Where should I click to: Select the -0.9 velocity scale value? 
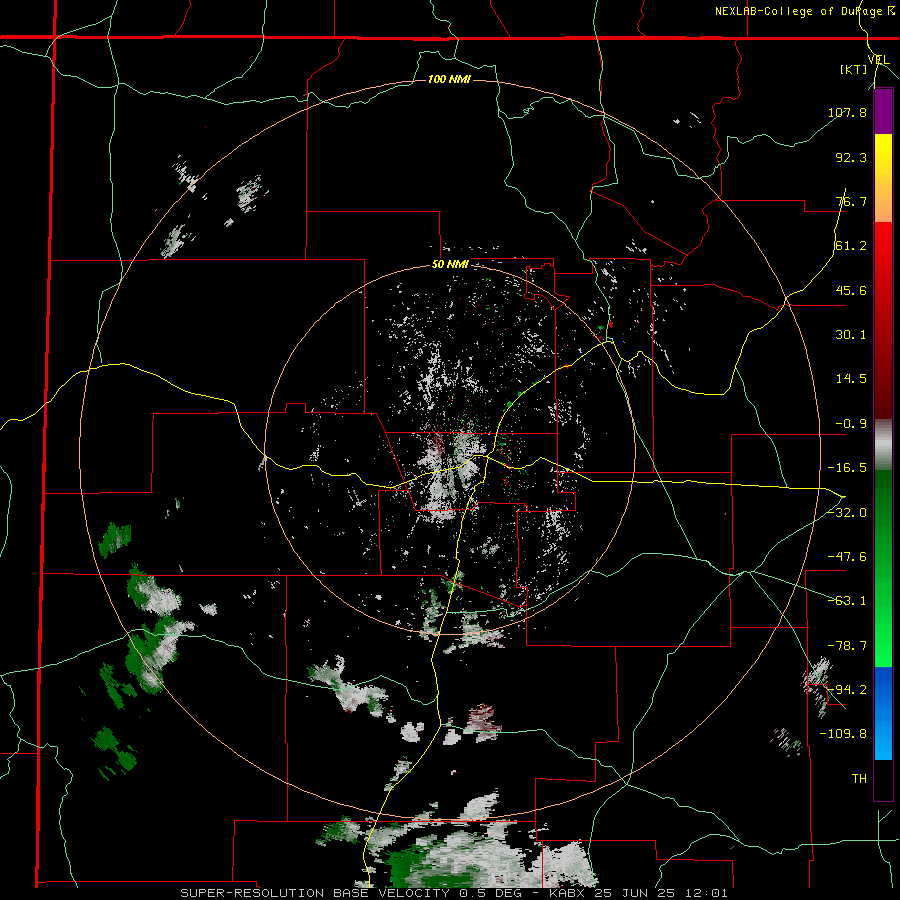(851, 424)
